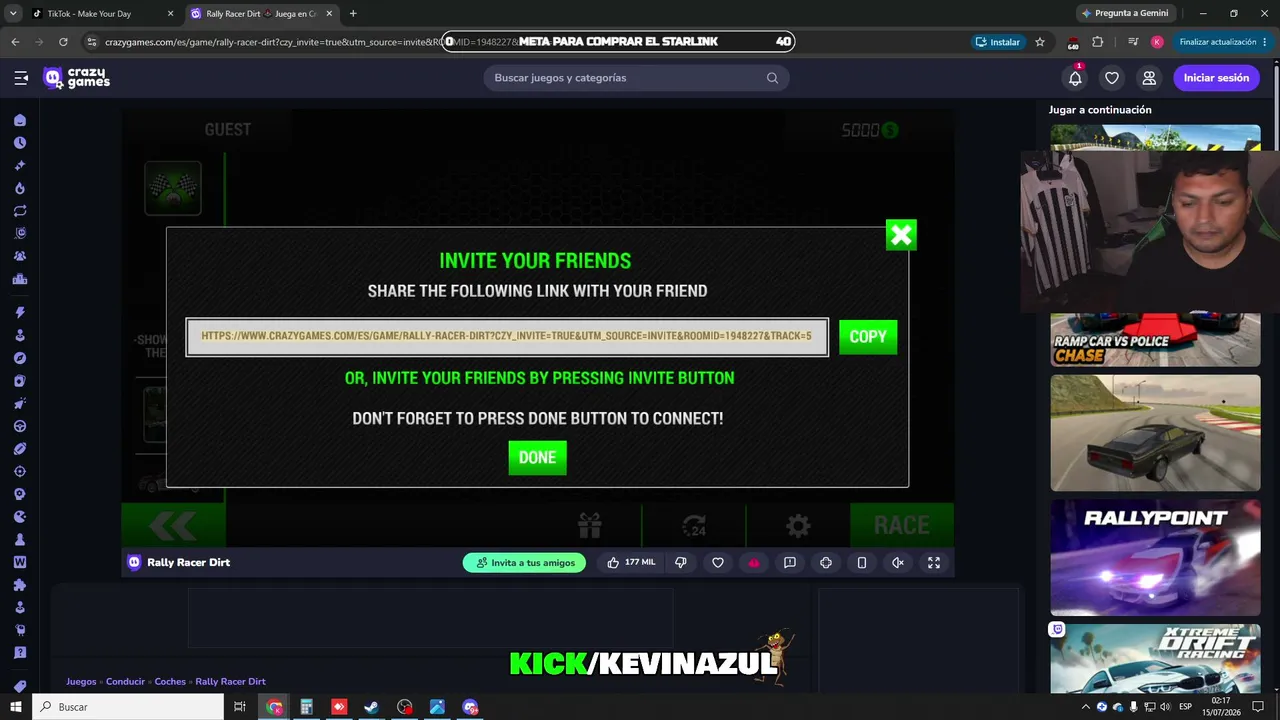The height and width of the screenshot is (720, 1280).
Task: Open notifications bell icon
Action: point(1075,78)
